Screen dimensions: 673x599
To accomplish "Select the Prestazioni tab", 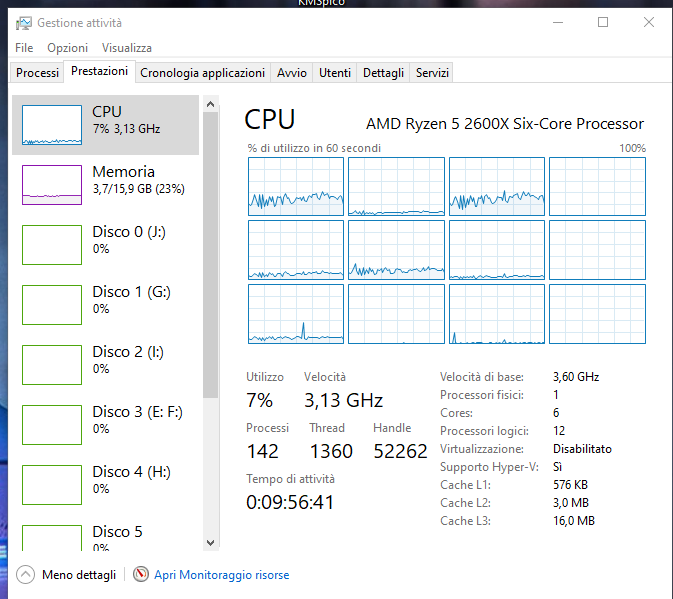I will point(100,71).
